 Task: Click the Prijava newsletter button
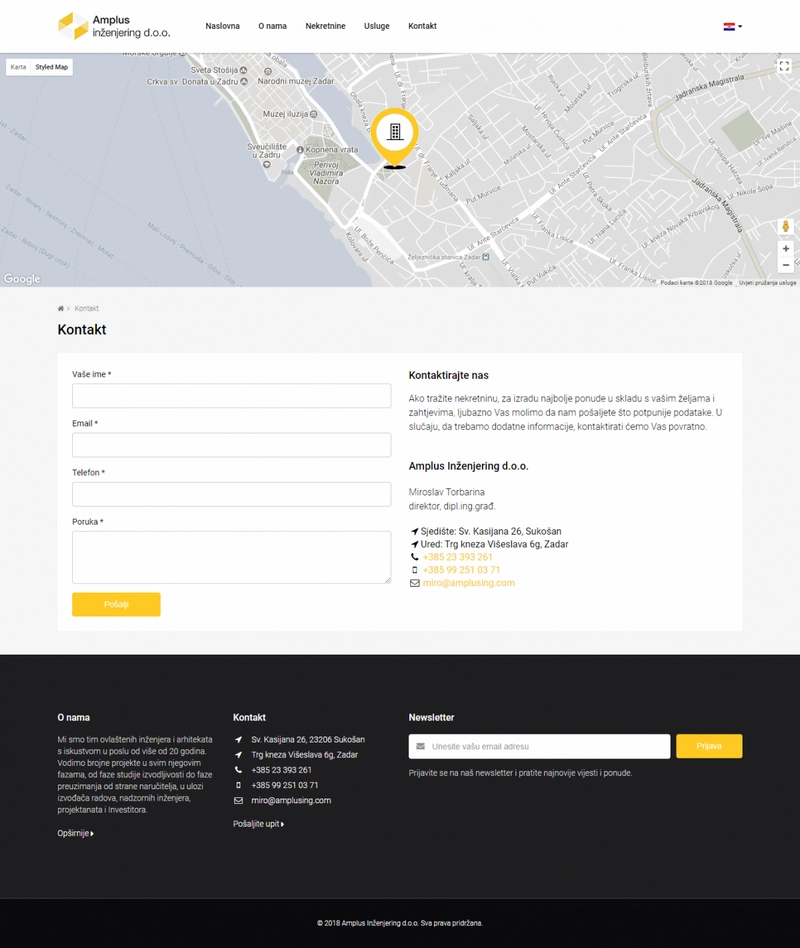coord(709,746)
